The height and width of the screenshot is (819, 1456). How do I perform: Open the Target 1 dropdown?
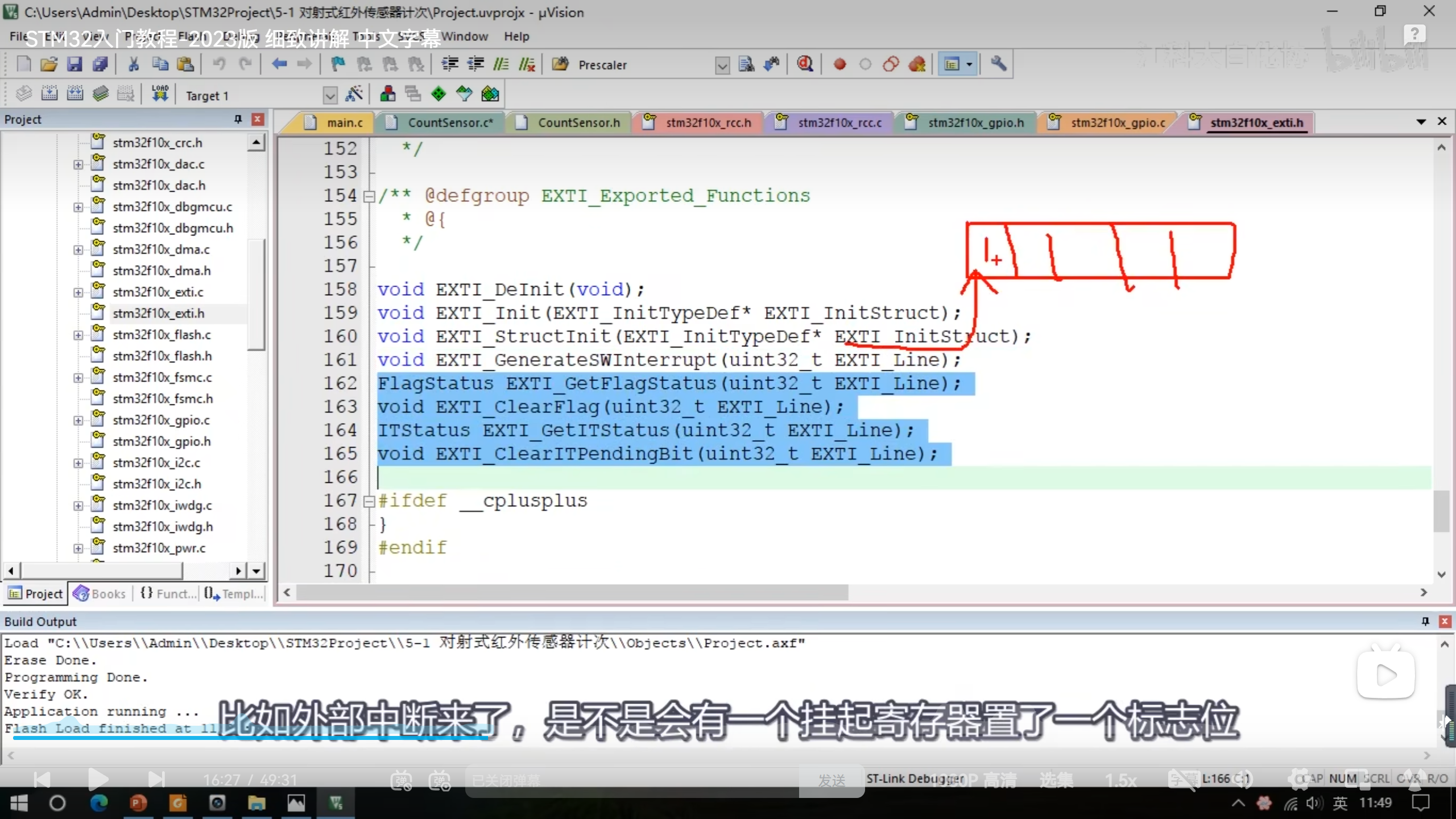[x=330, y=96]
